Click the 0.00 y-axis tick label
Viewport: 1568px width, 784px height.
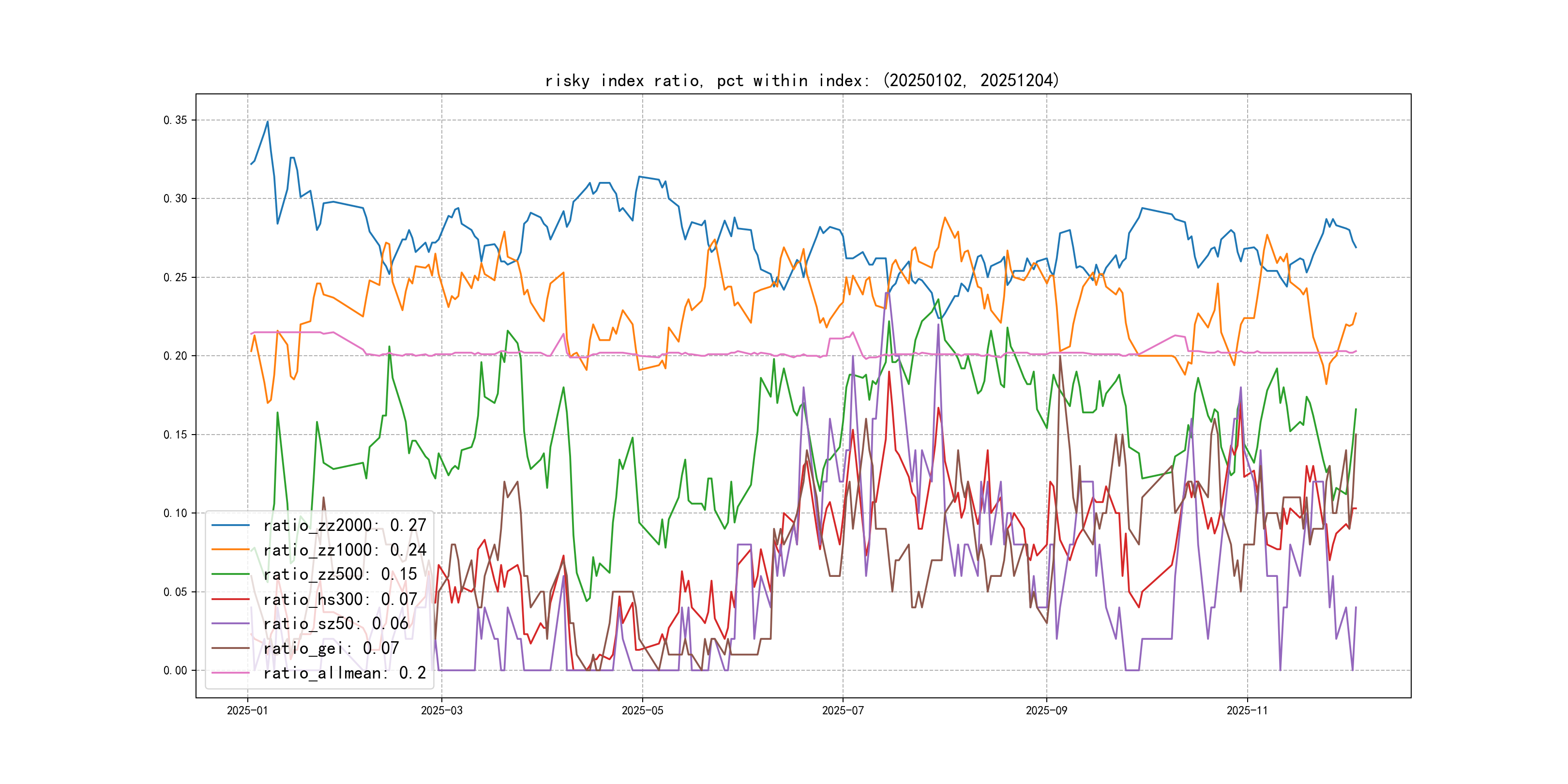coord(175,671)
